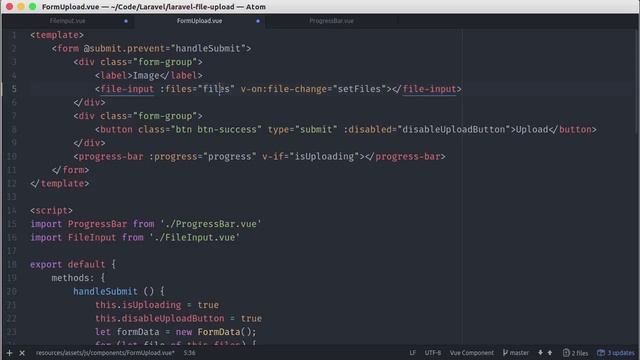This screenshot has height=360, width=640.
Task: Click modified dot on FormUpload.vue tab
Action: coord(258,21)
